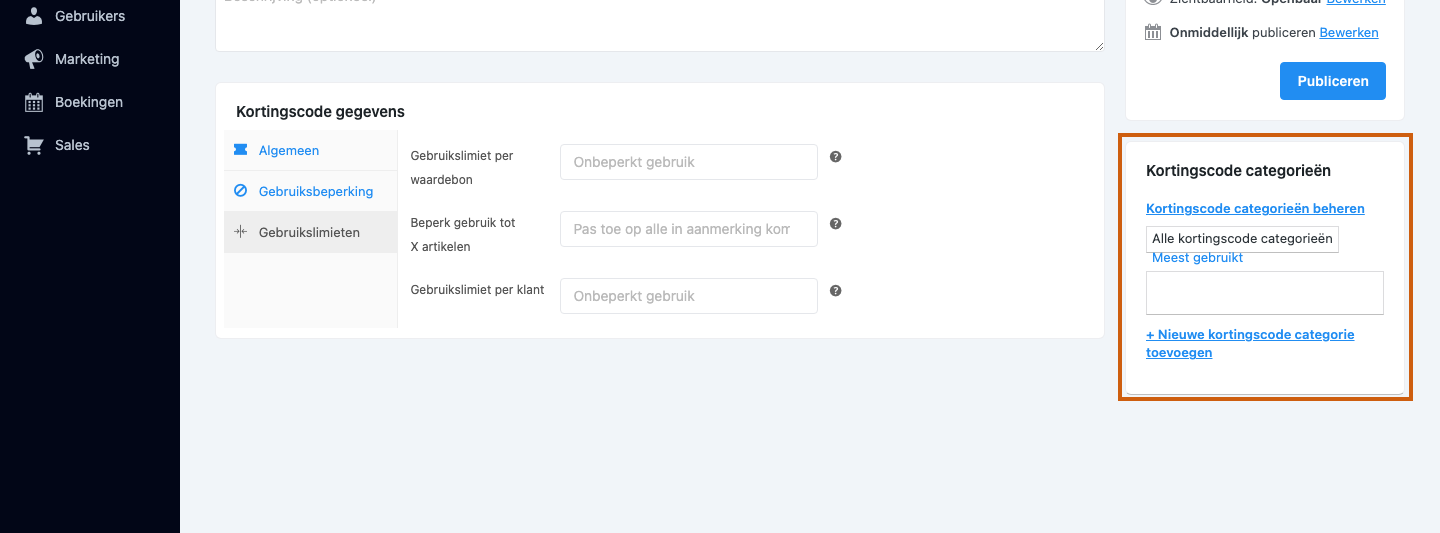Open Kortingscode categorieën beheren link
The image size is (1440, 533).
[x=1255, y=209]
